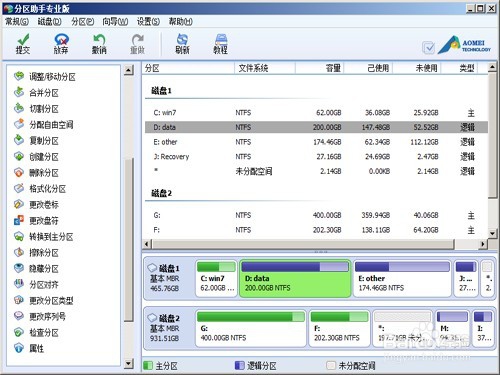Image resolution: width=500 pixels, height=375 pixels.
Task: Select M: partition block on disk 2
Action: (452, 329)
